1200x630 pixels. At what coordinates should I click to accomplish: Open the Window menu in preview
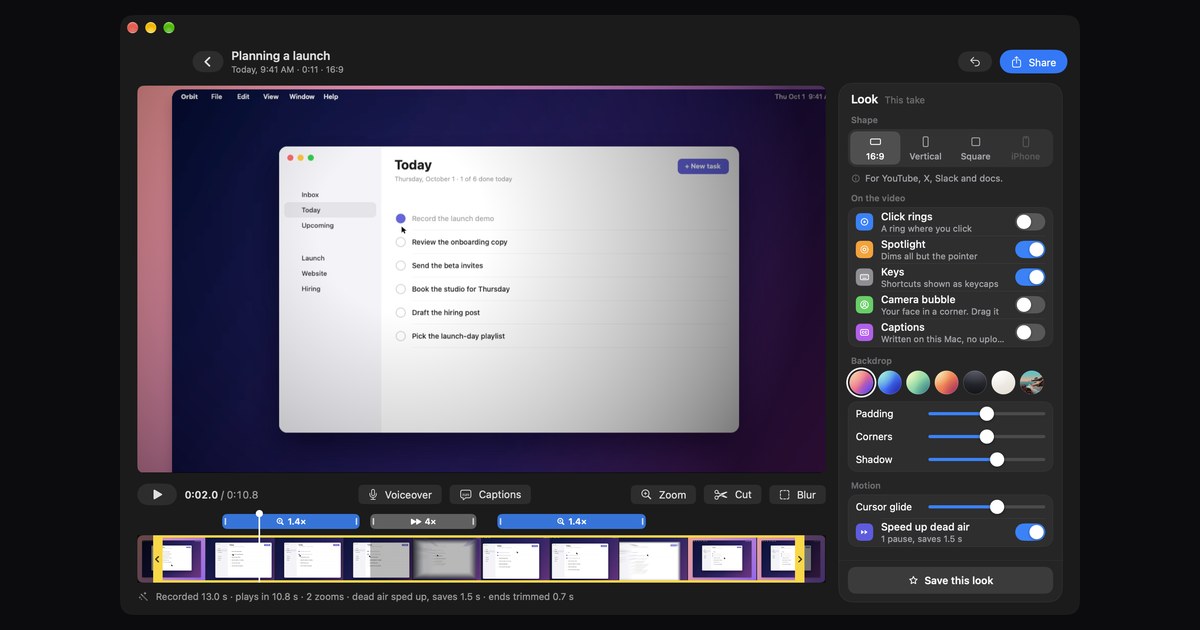[x=301, y=97]
